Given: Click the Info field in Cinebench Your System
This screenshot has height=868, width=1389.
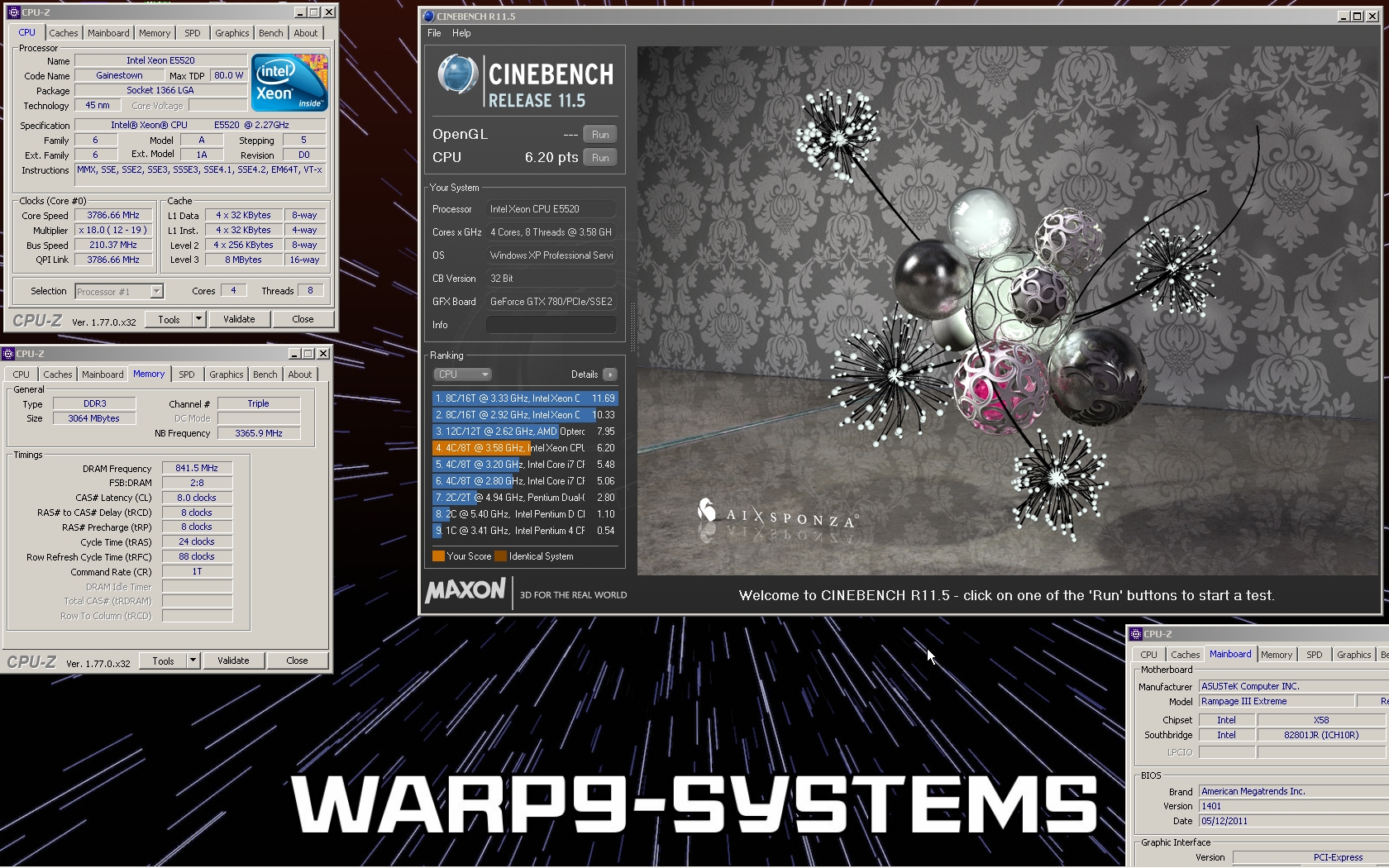Looking at the screenshot, I should coord(551,325).
